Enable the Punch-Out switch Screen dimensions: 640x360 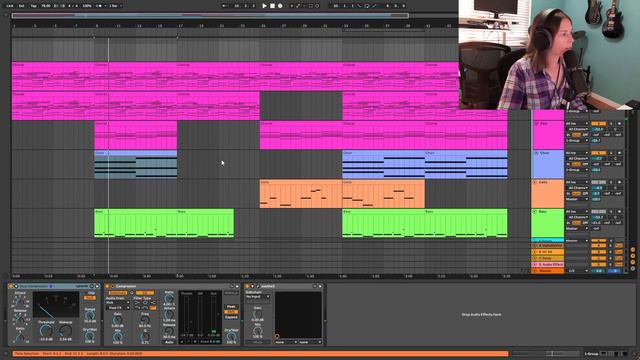(x=373, y=6)
